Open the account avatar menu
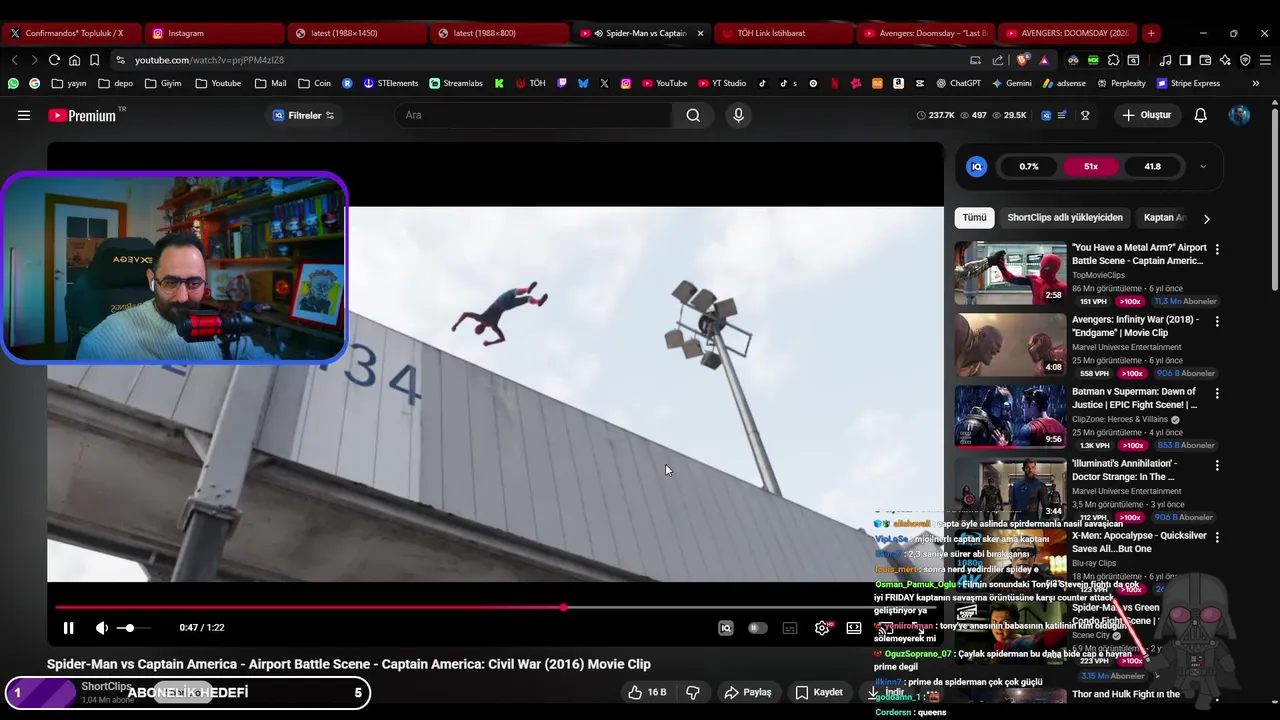Image resolution: width=1280 pixels, height=720 pixels. tap(1239, 115)
